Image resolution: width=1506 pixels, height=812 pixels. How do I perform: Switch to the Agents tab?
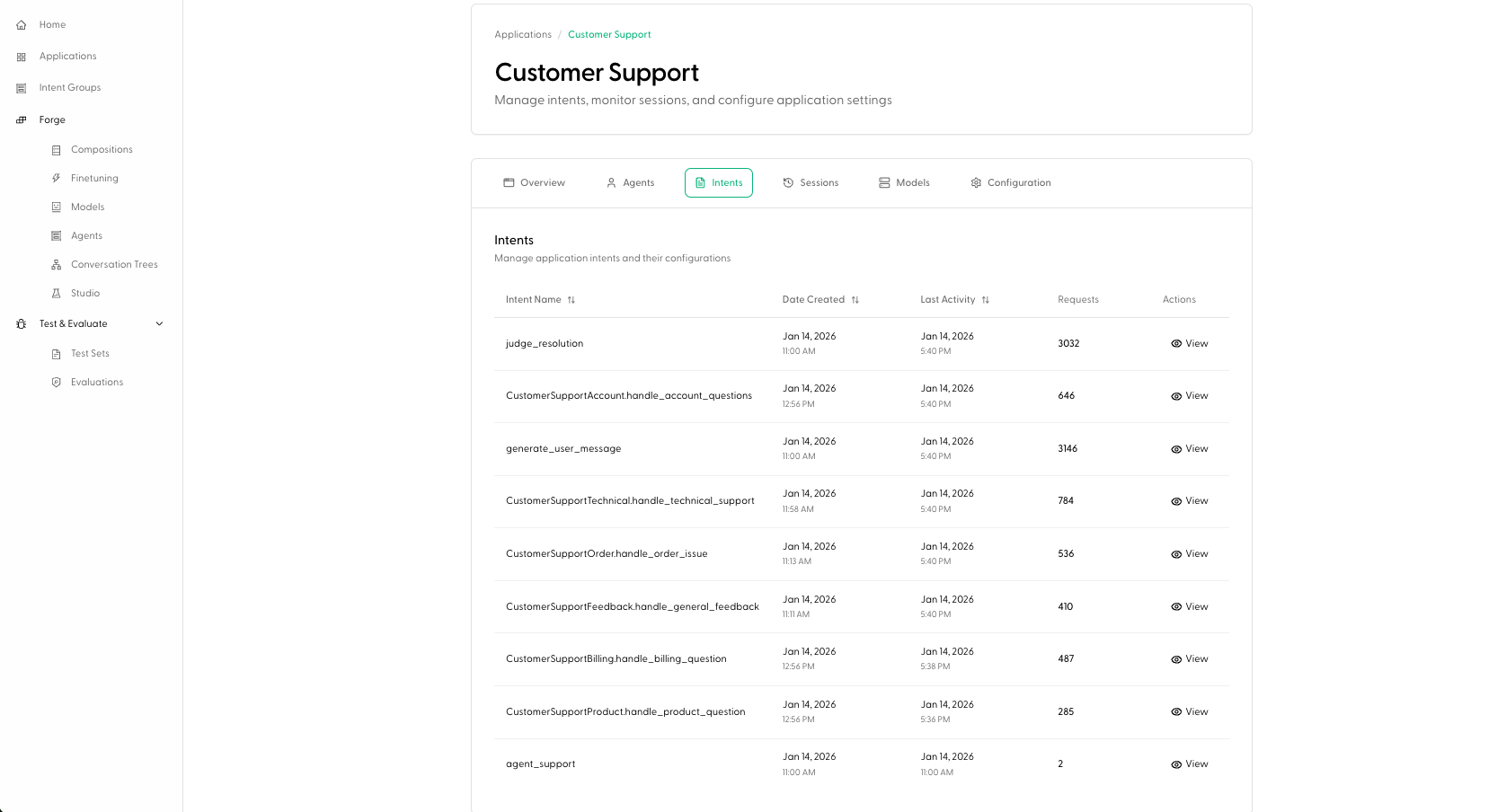click(x=630, y=182)
